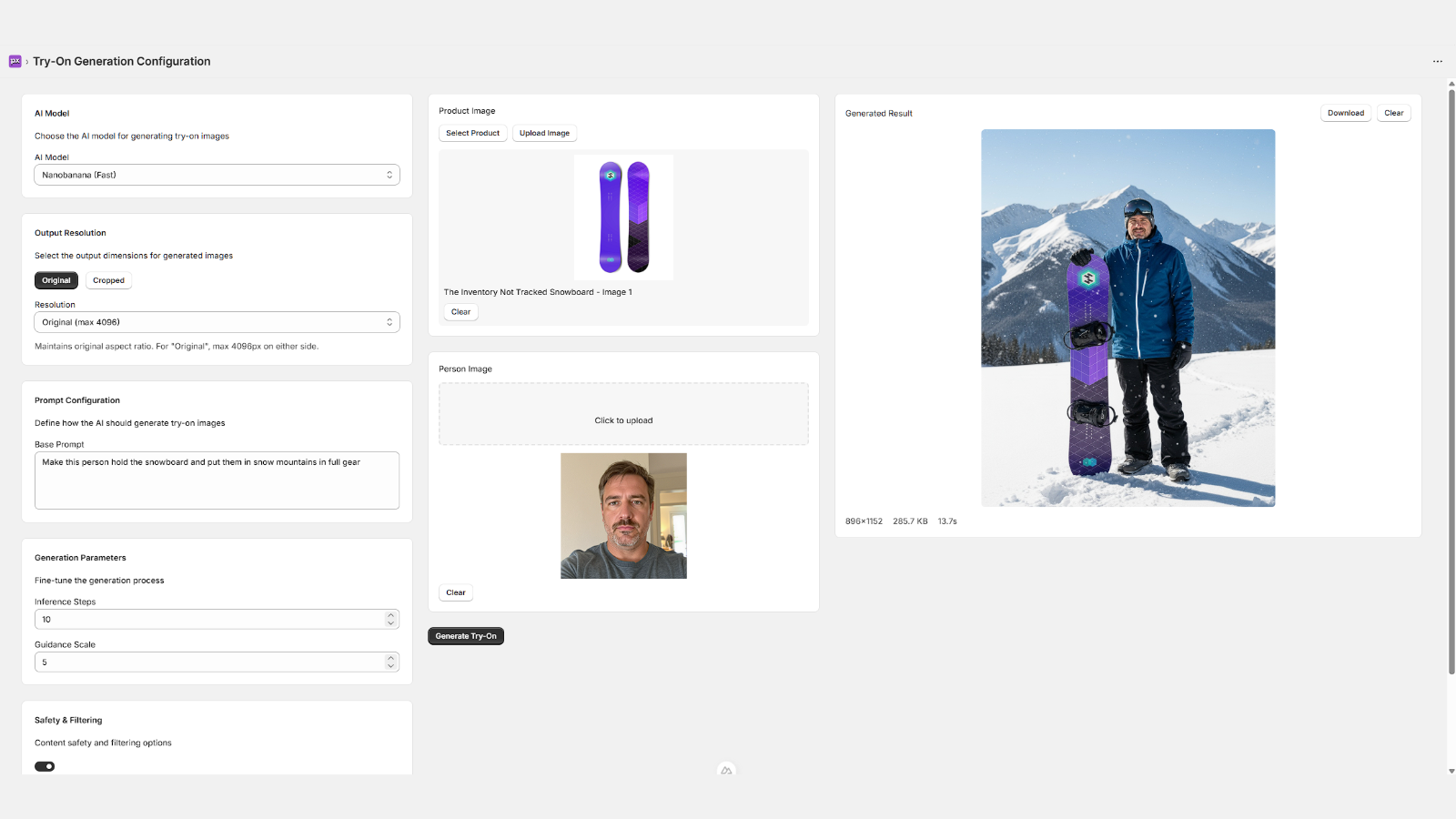This screenshot has height=819, width=1456.
Task: Click the scroll-down arrow at bottom of scrollbar
Action: (1450, 770)
